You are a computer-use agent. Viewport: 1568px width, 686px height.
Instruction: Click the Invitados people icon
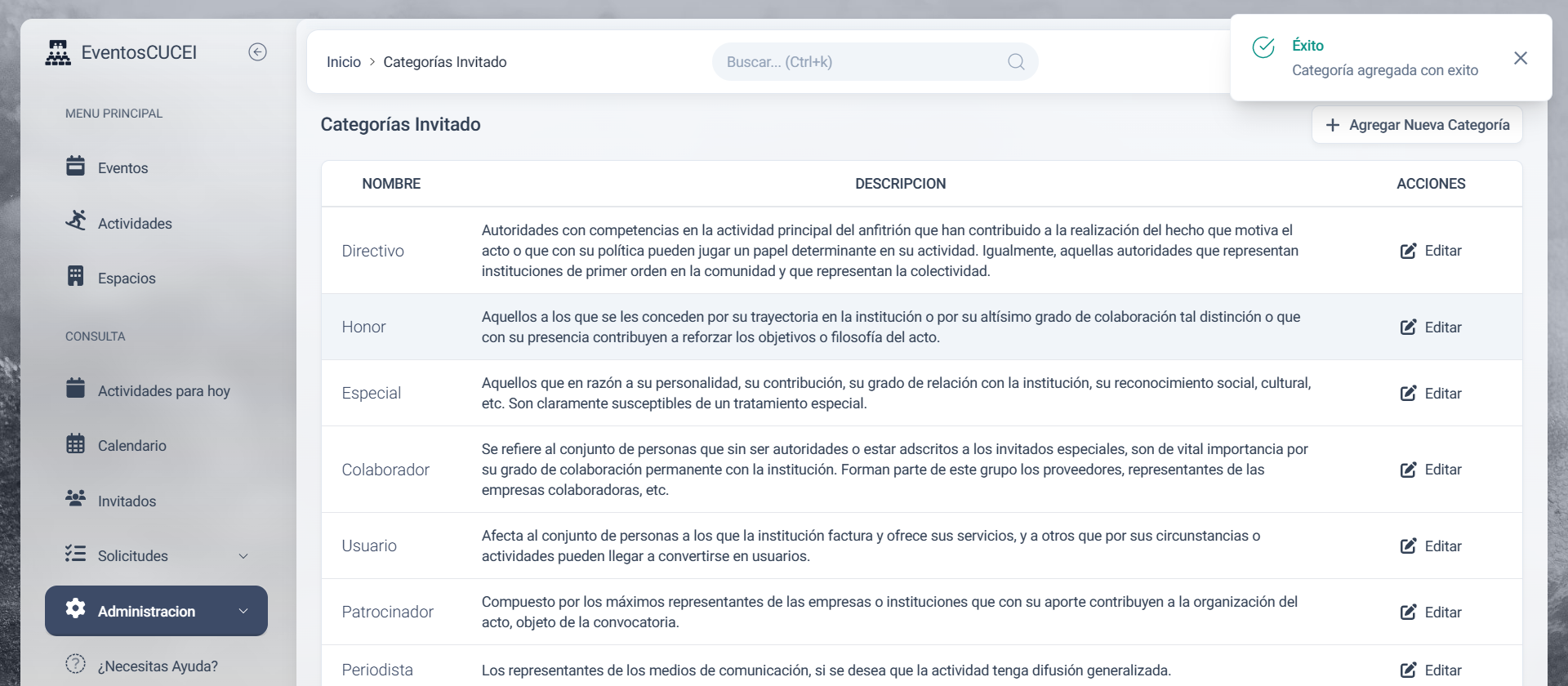click(x=75, y=498)
